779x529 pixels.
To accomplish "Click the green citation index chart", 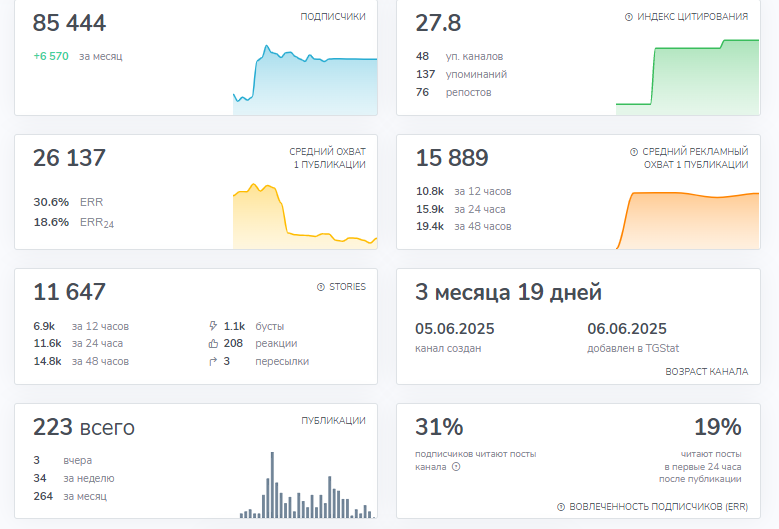I will 688,77.
